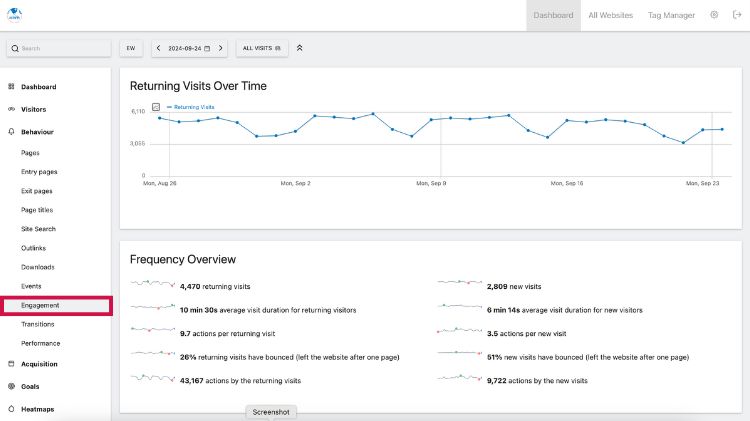Click the 43,167 actions by returning visits text
This screenshot has width=750, height=421.
click(x=240, y=381)
